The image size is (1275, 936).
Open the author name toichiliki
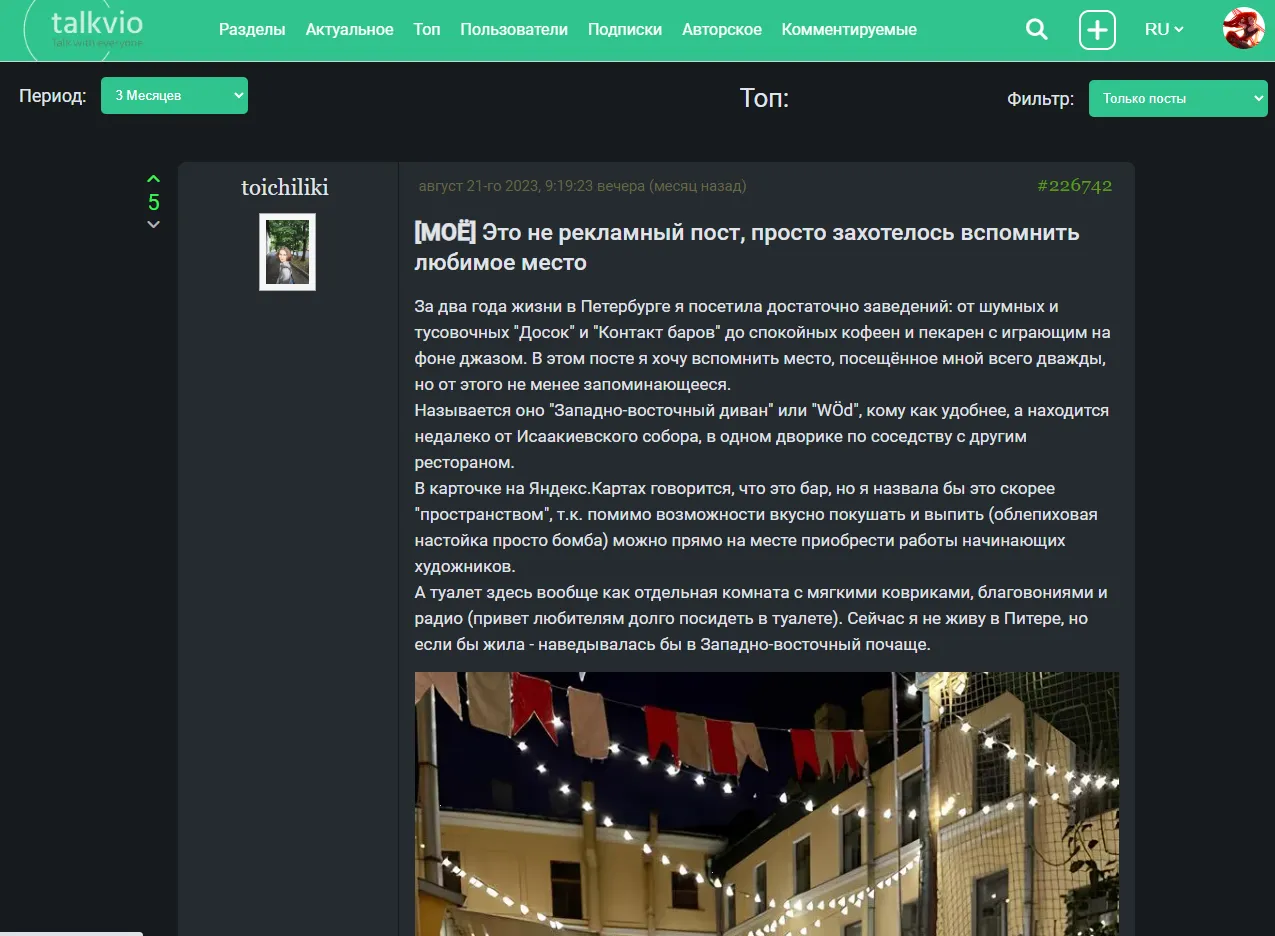[285, 187]
